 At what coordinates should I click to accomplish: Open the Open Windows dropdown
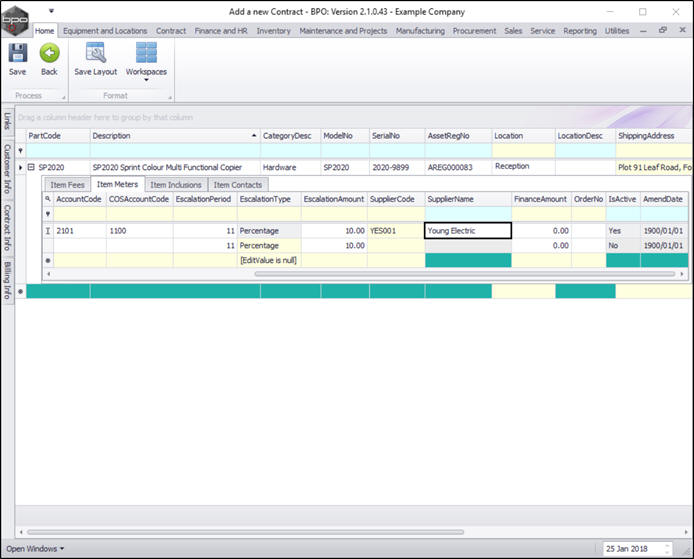pos(35,548)
